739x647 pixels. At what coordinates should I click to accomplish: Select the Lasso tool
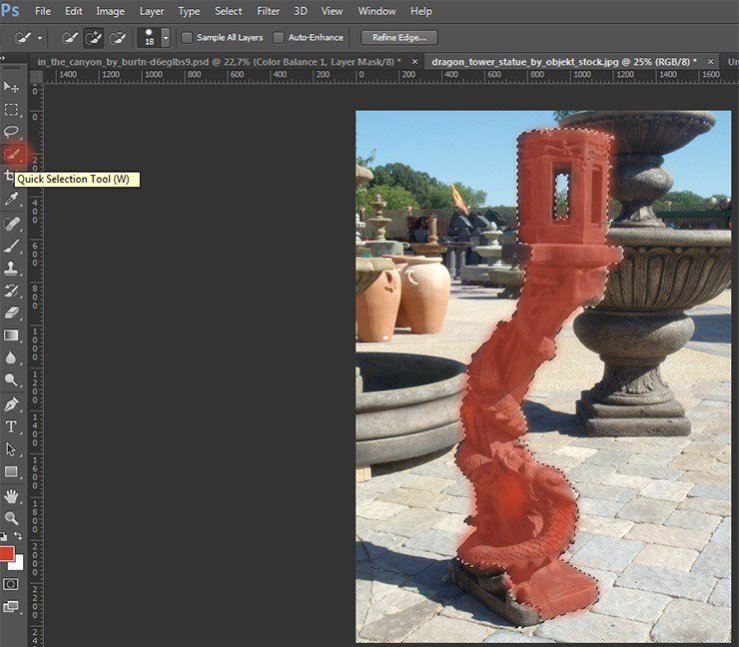(12, 132)
